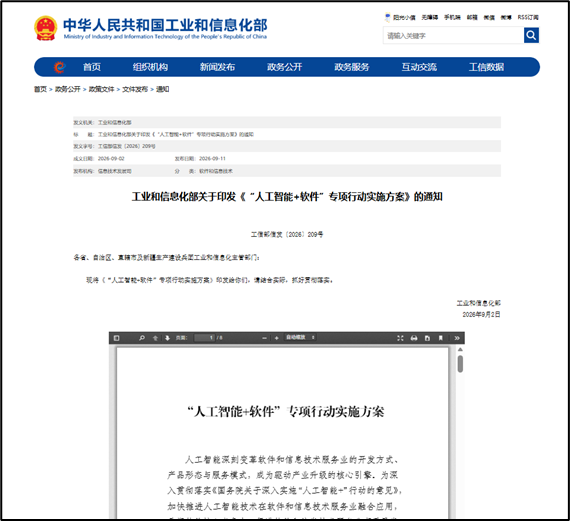
Task: Click the search magnifier button
Action: pos(531,35)
